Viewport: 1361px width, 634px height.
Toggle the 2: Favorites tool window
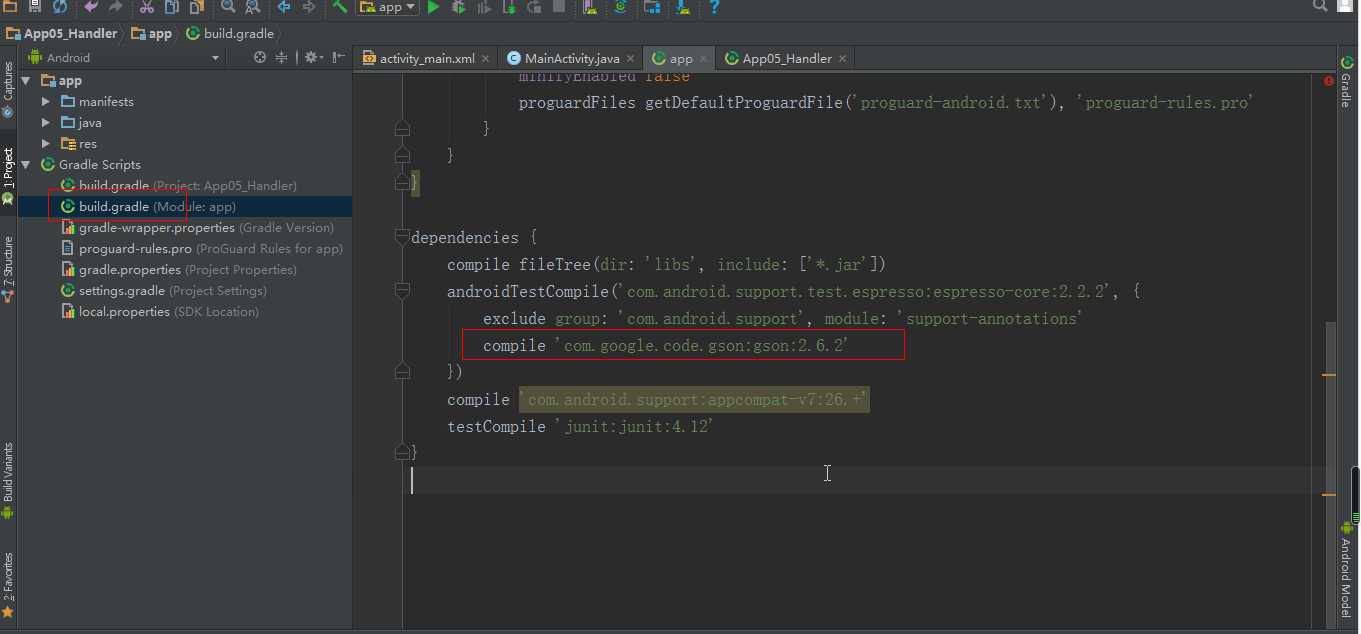[x=8, y=584]
